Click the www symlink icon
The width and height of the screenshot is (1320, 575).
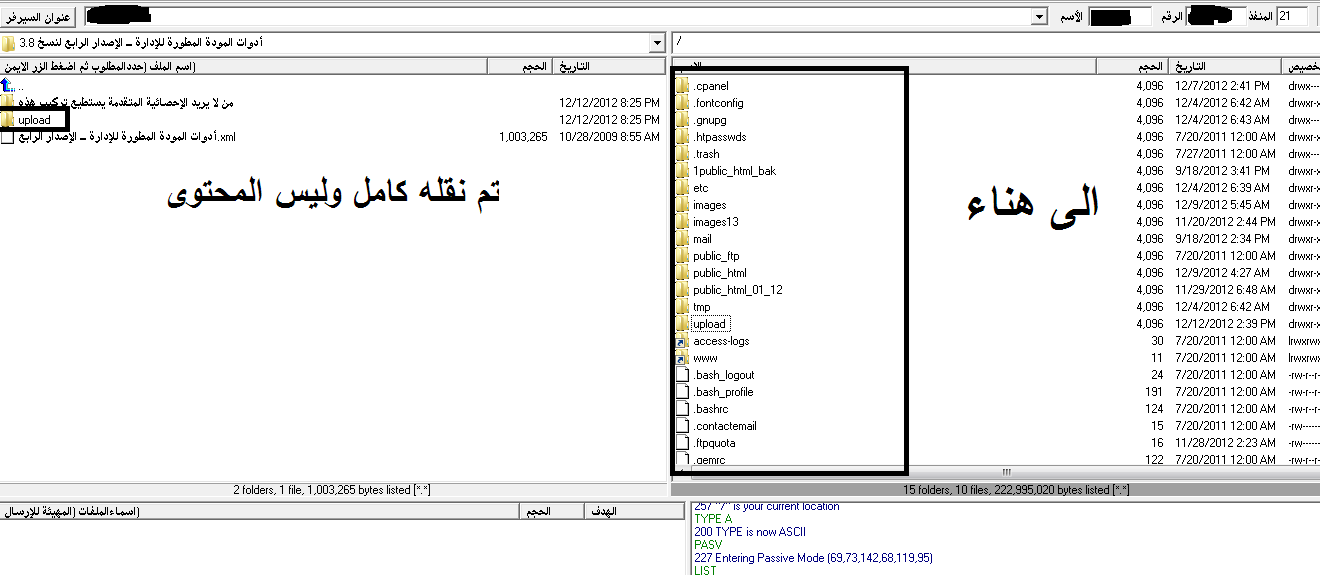point(683,358)
